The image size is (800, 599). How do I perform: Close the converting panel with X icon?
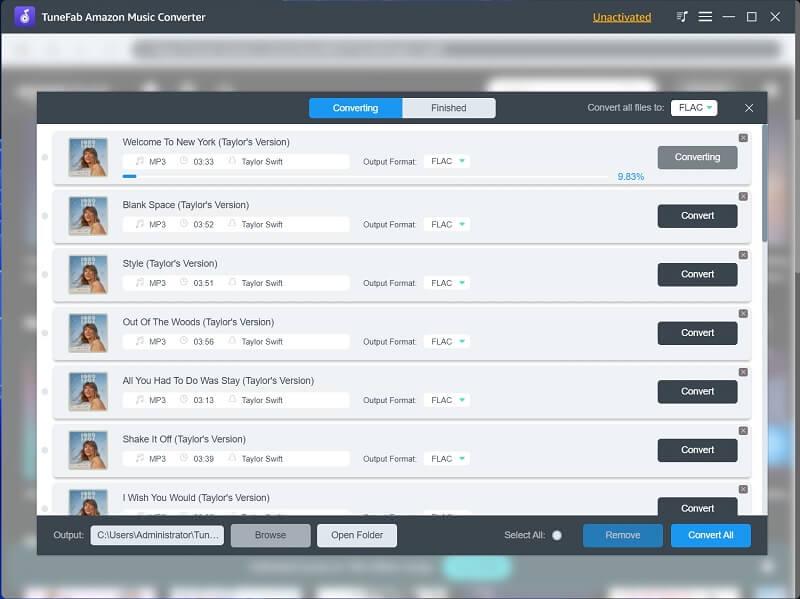coord(749,108)
